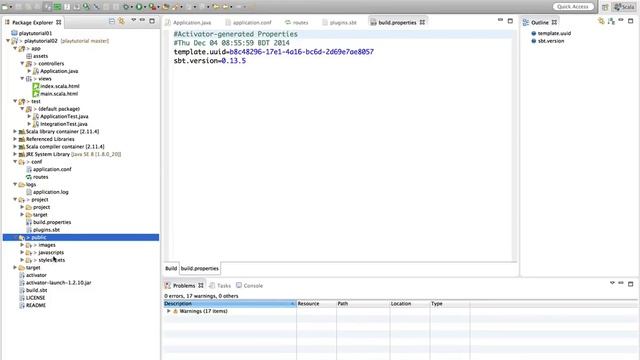Expand the Application.java node
The image size is (640, 360).
[29, 71]
